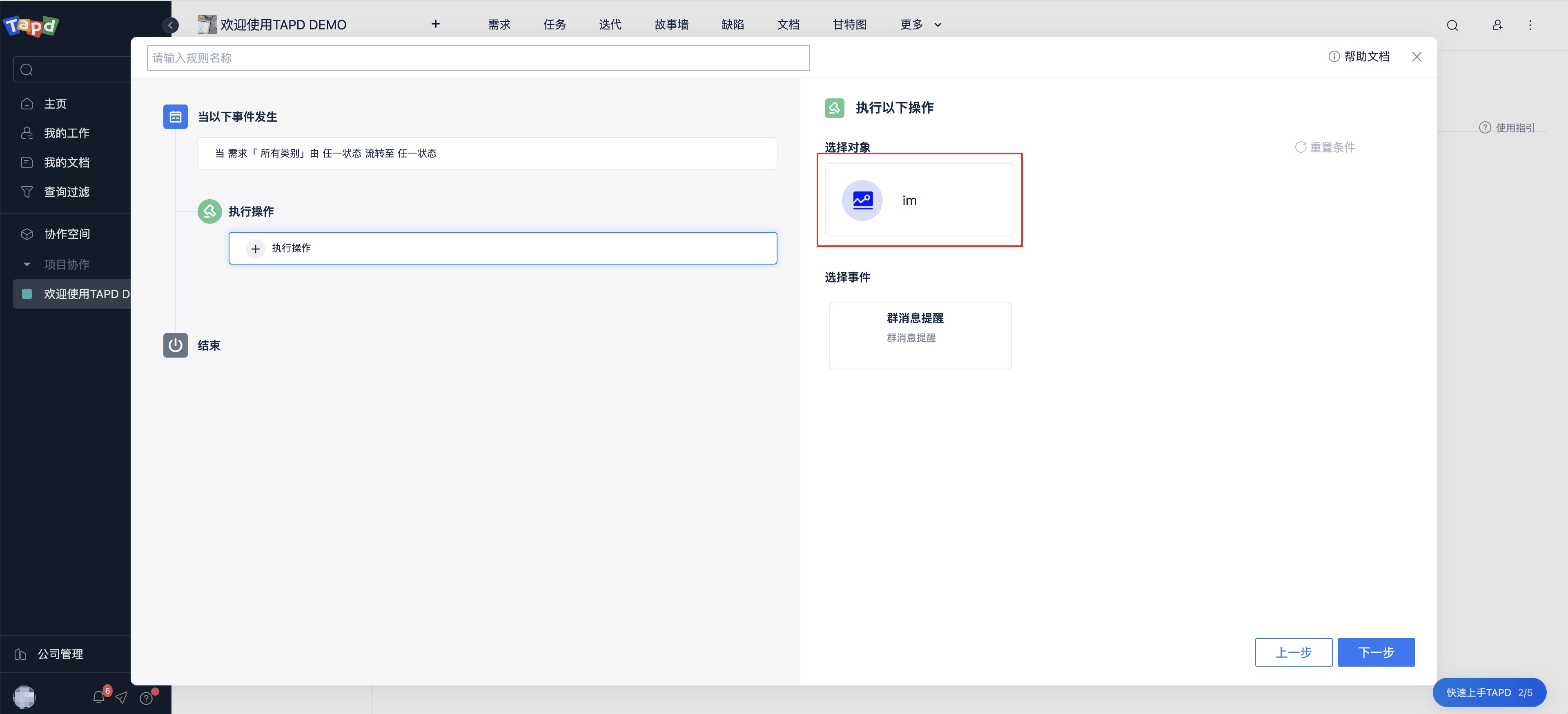Screen dimensions: 1568x714
Task: Click the execution action green icon
Action: point(208,211)
